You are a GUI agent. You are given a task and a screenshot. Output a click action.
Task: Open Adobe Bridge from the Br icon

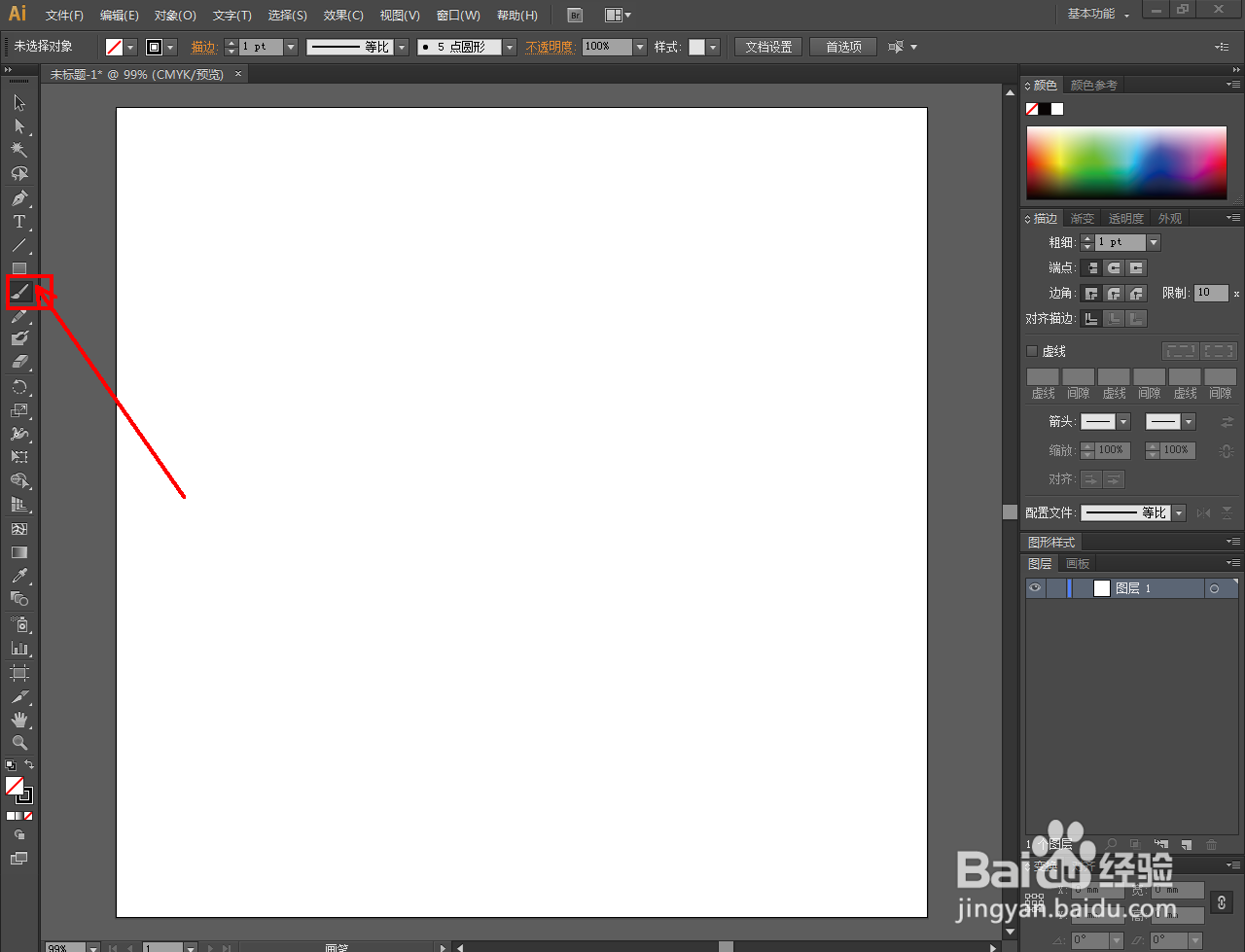click(x=575, y=16)
